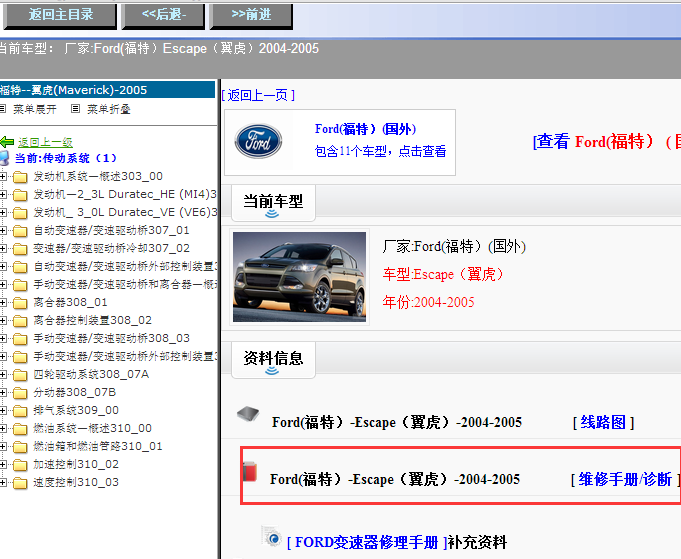Select tree item 速度控制310_03
The image size is (681, 559).
tap(76, 482)
